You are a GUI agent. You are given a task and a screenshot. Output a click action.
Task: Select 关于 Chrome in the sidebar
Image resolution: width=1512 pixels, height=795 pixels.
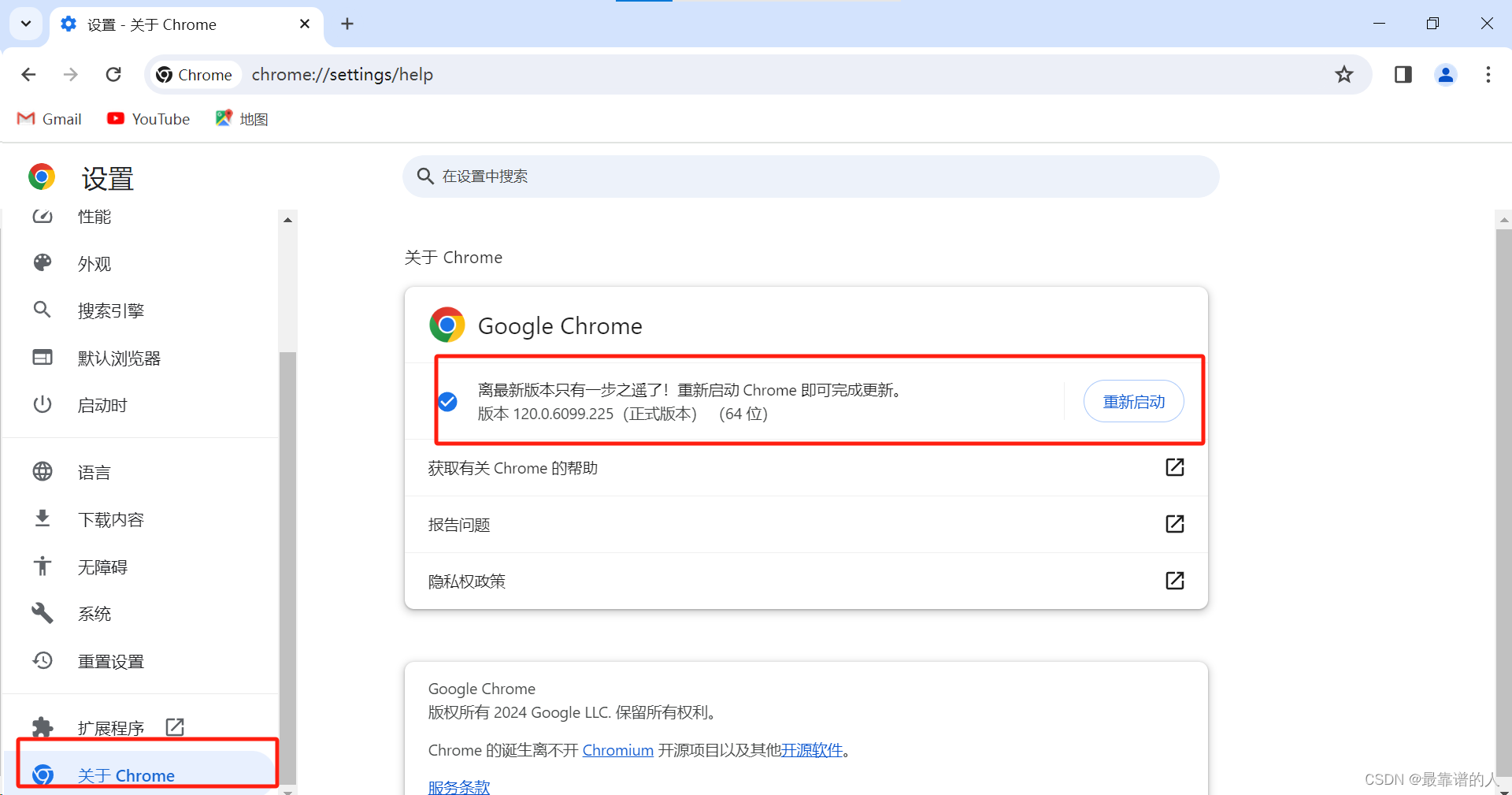coord(142,774)
